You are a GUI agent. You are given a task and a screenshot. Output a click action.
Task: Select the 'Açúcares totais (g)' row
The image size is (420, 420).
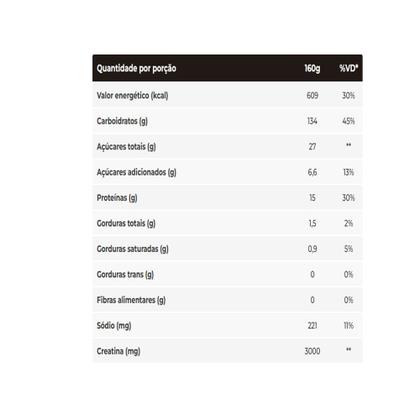[227, 146]
